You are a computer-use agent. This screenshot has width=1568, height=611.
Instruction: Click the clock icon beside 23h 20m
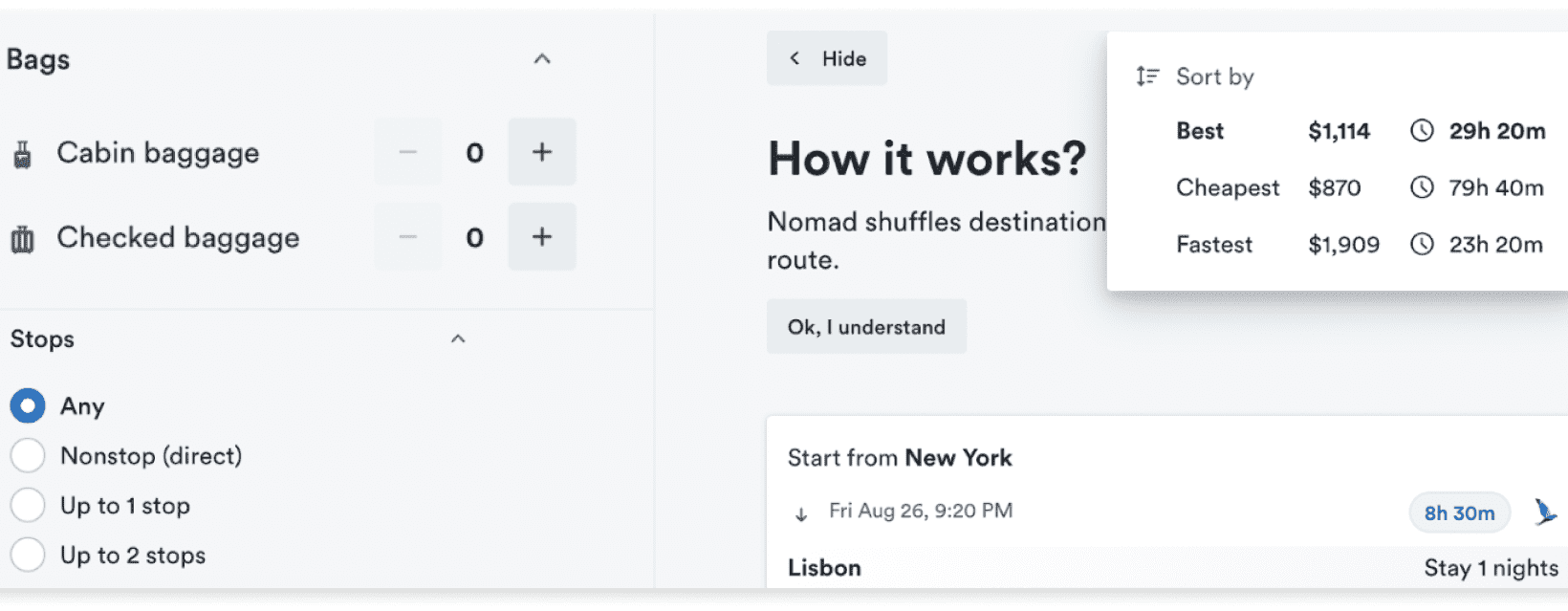(x=1422, y=245)
